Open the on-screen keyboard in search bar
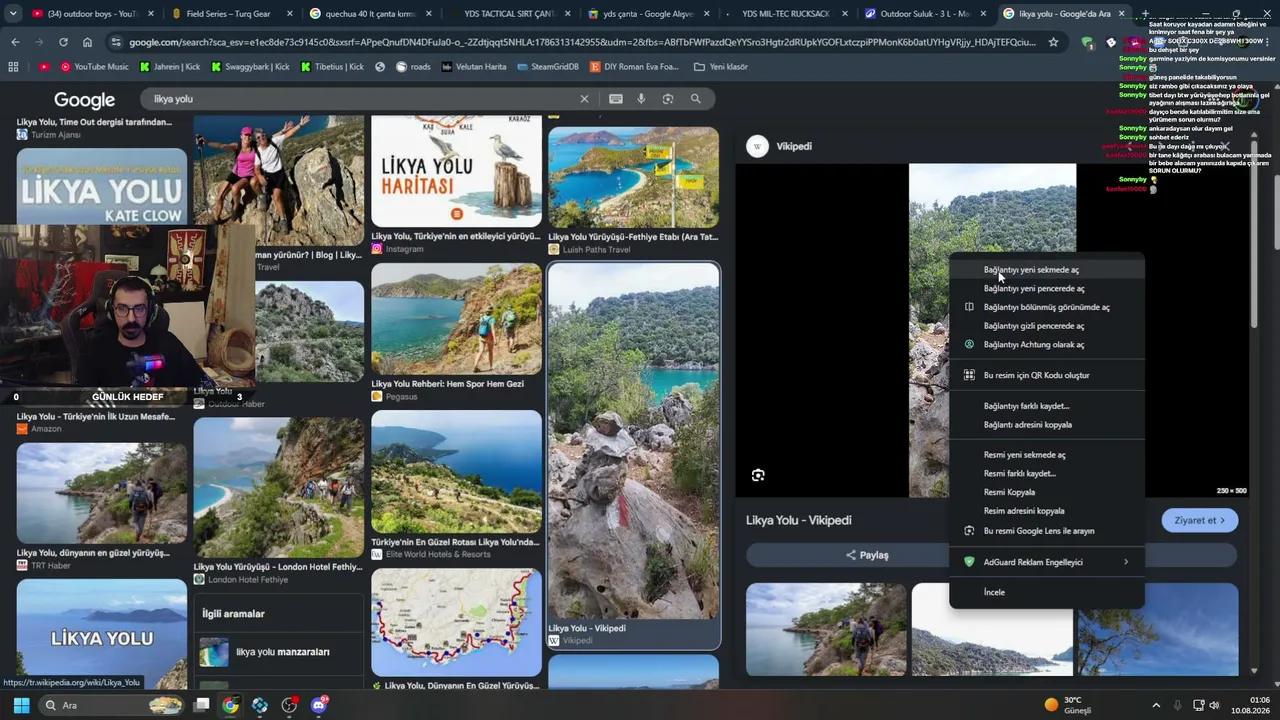Image resolution: width=1280 pixels, height=720 pixels. 615,99
